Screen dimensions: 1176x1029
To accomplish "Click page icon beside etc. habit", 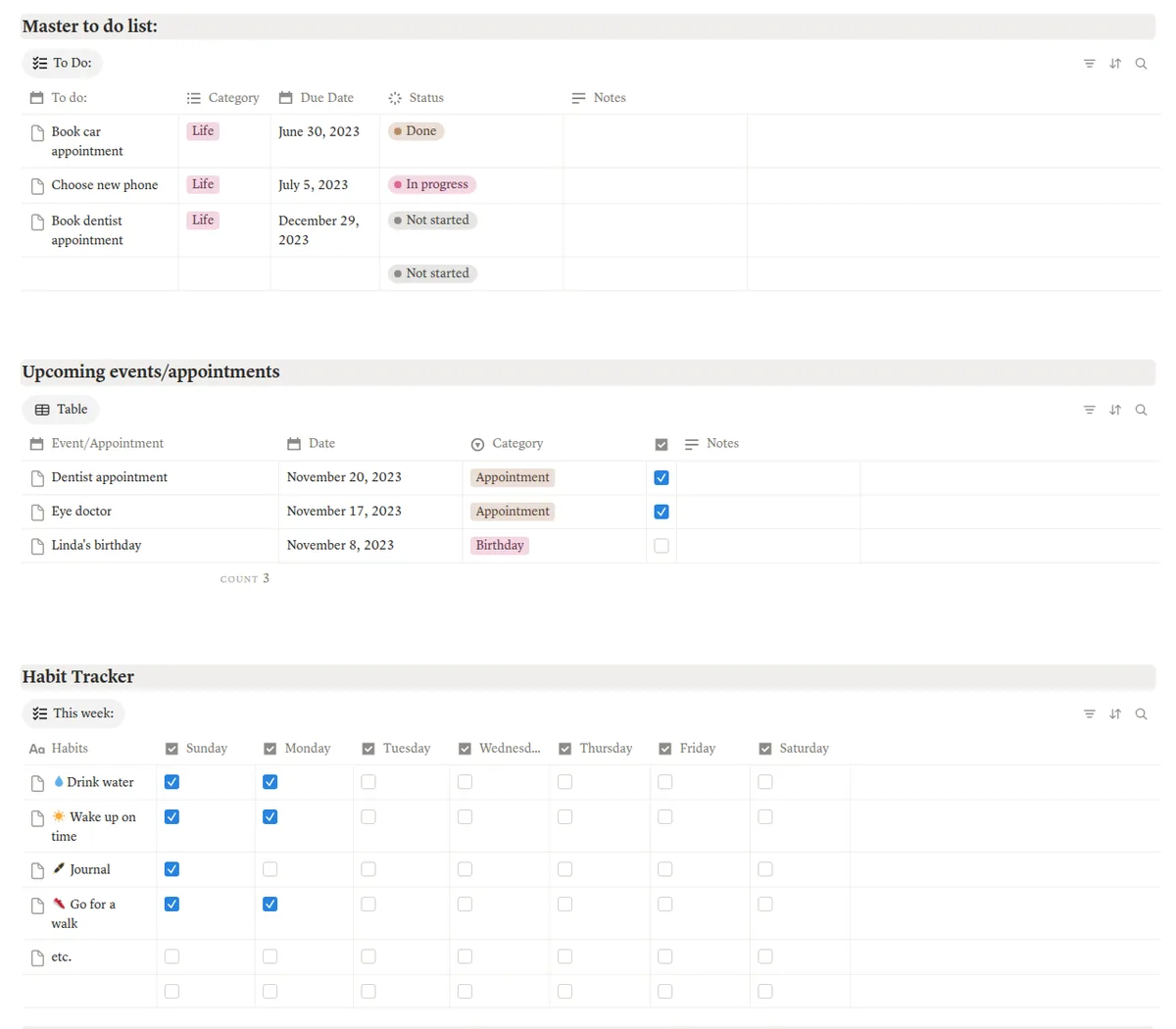I will click(x=37, y=957).
